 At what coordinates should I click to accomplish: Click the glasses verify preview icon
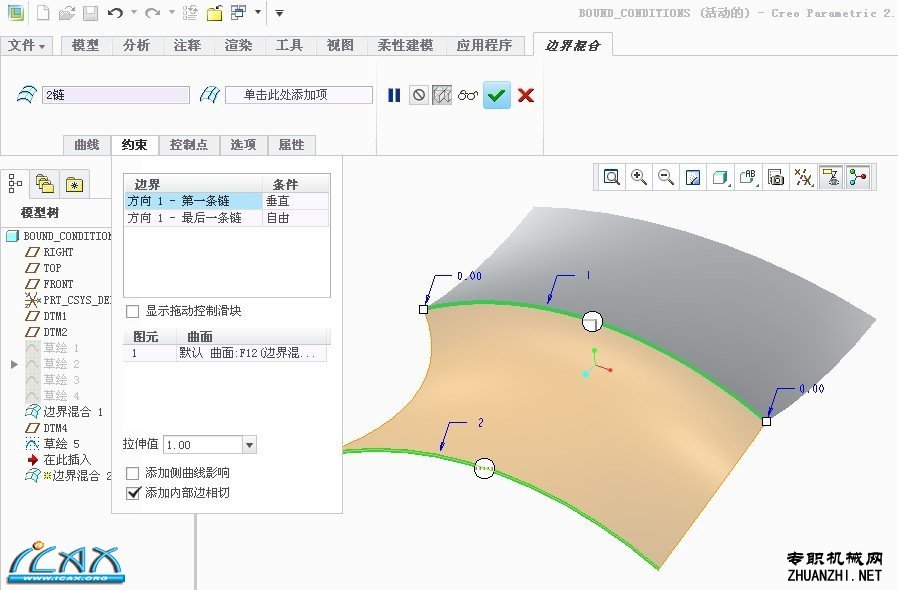(467, 95)
